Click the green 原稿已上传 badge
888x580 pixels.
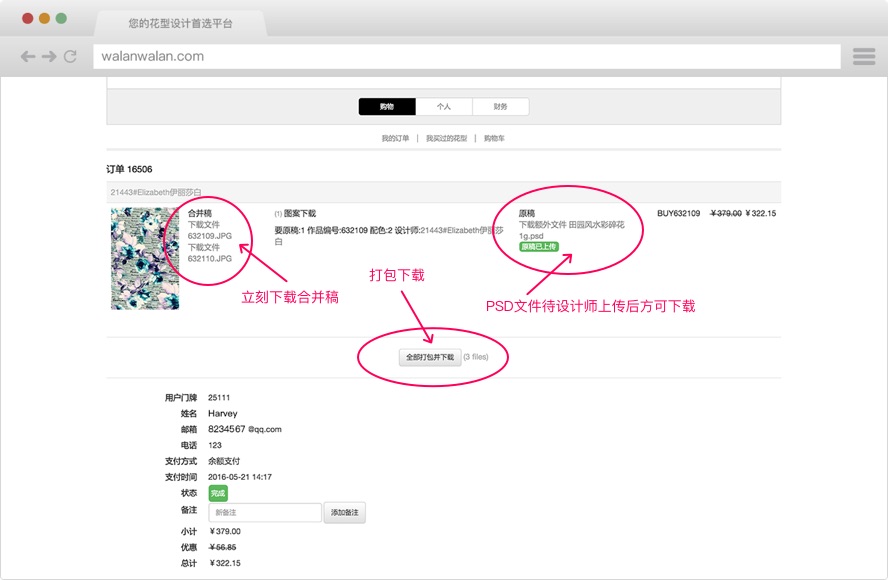[x=539, y=246]
